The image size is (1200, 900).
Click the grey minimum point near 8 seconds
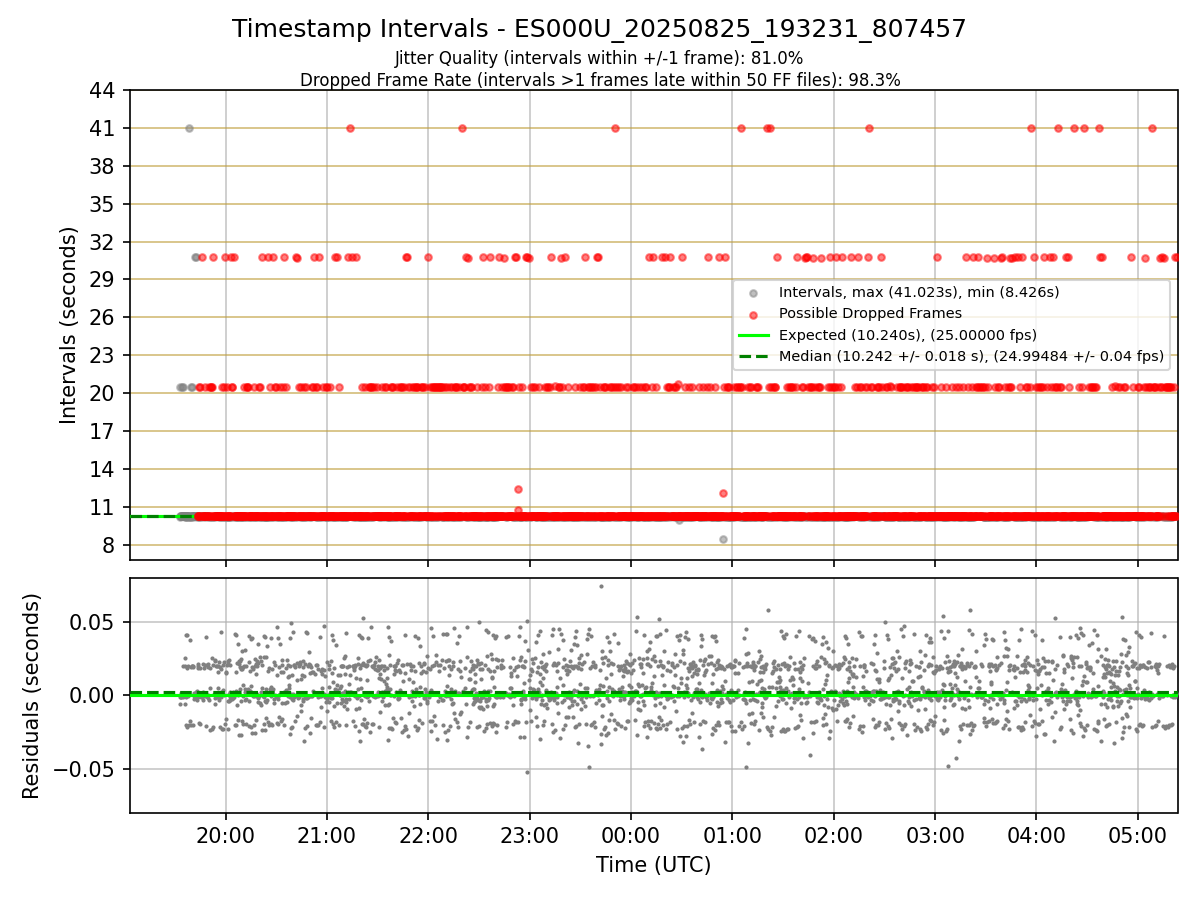tap(723, 539)
